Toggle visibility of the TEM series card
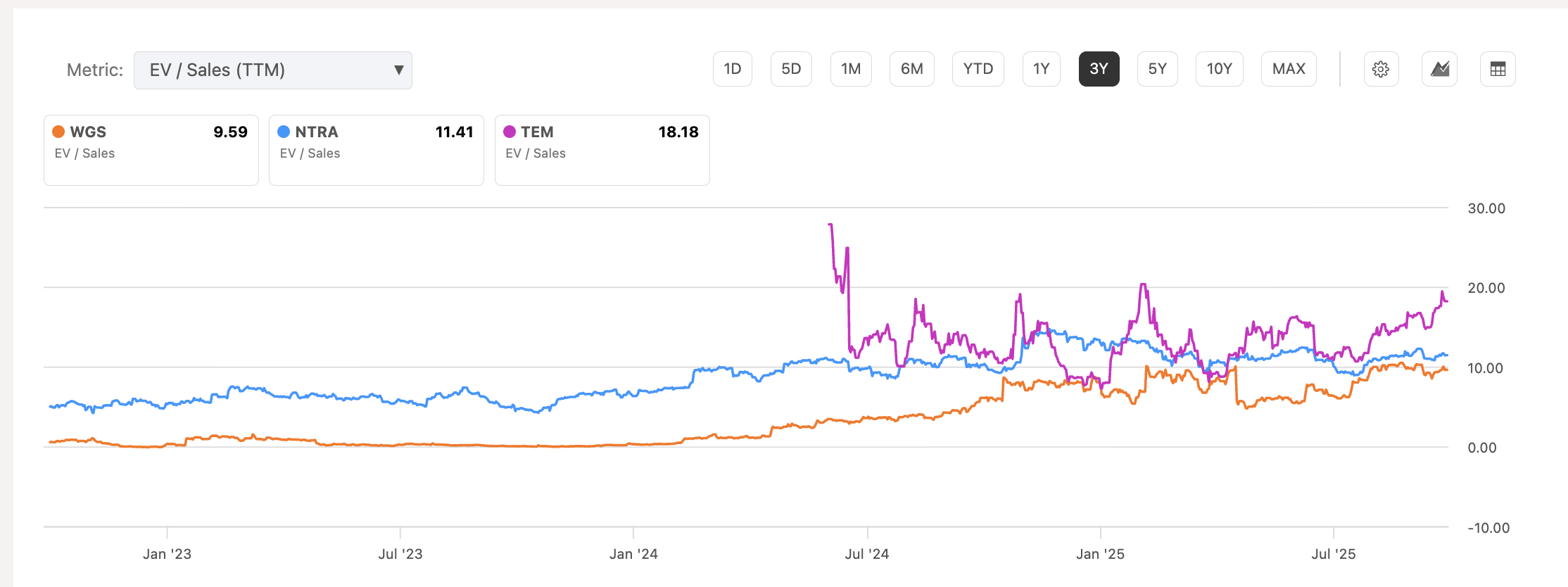This screenshot has width=1568, height=587. [602, 150]
